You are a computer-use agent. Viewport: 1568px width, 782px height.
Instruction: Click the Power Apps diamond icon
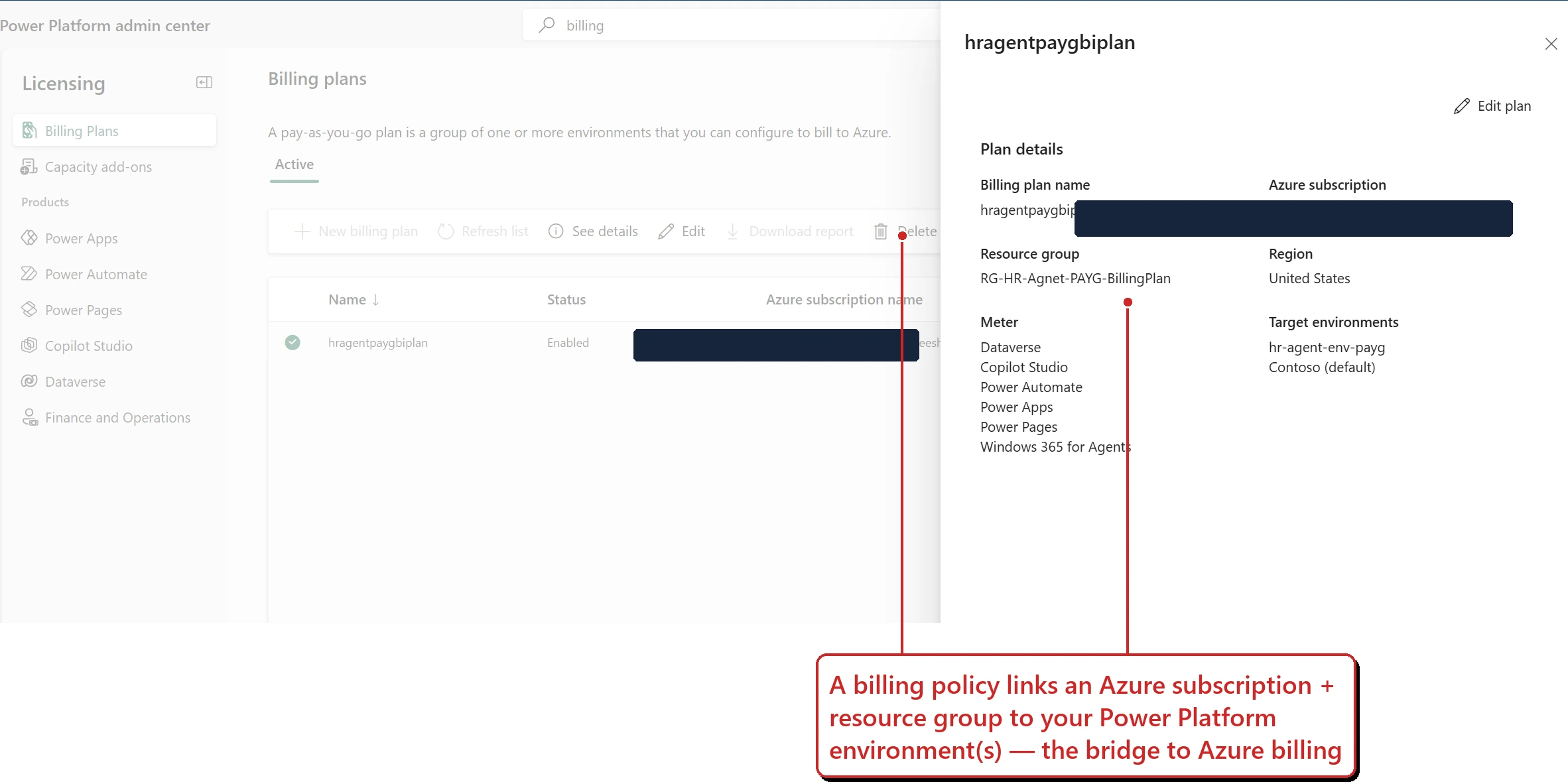click(x=29, y=237)
